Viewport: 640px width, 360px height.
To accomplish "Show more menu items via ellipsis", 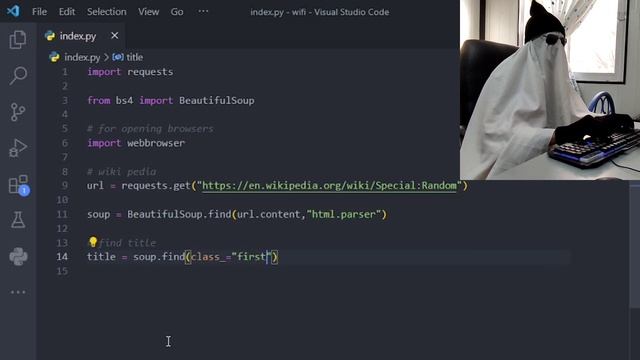I will click(x=203, y=11).
